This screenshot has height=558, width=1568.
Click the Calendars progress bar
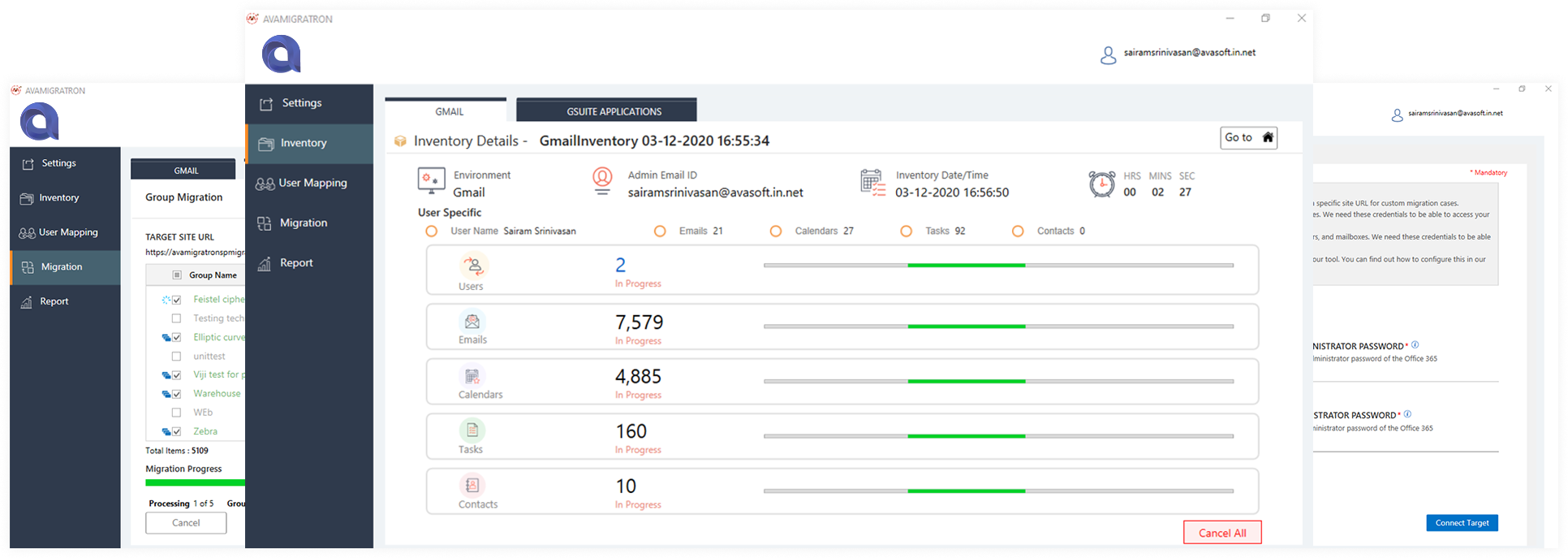point(998,381)
